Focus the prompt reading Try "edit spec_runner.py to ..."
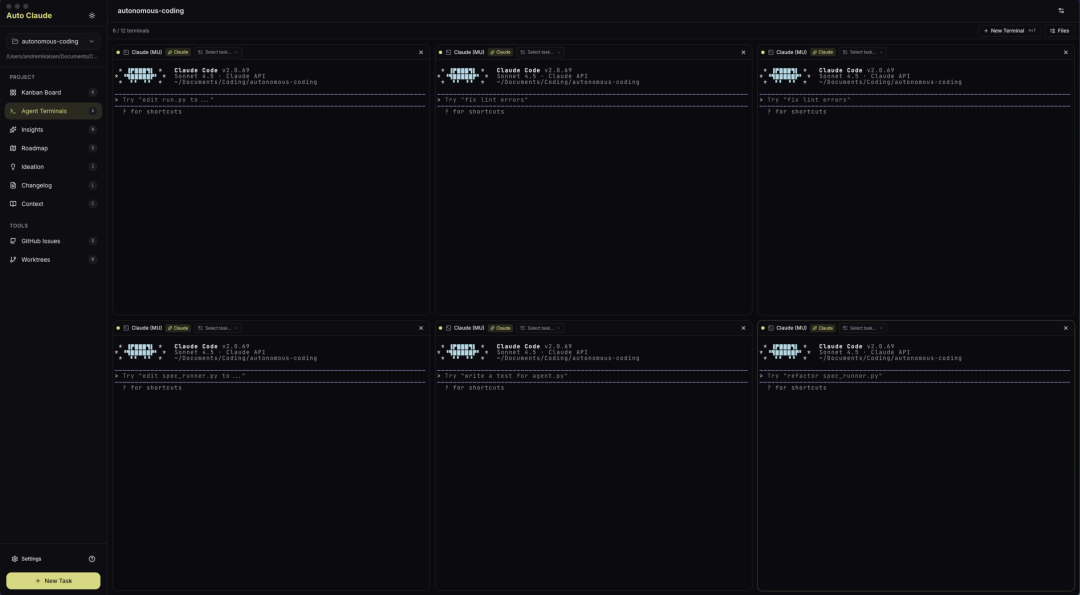This screenshot has width=1080, height=595. click(270, 376)
